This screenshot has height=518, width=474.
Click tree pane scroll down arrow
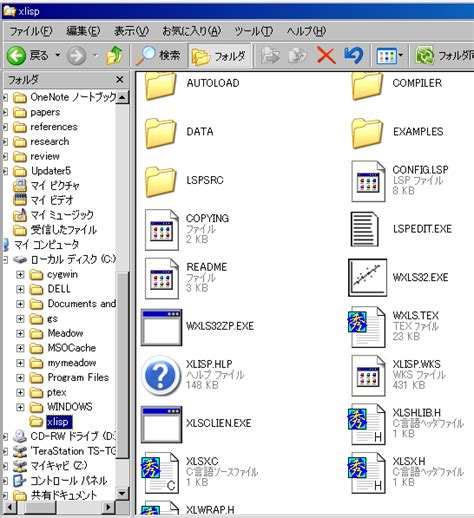122,493
